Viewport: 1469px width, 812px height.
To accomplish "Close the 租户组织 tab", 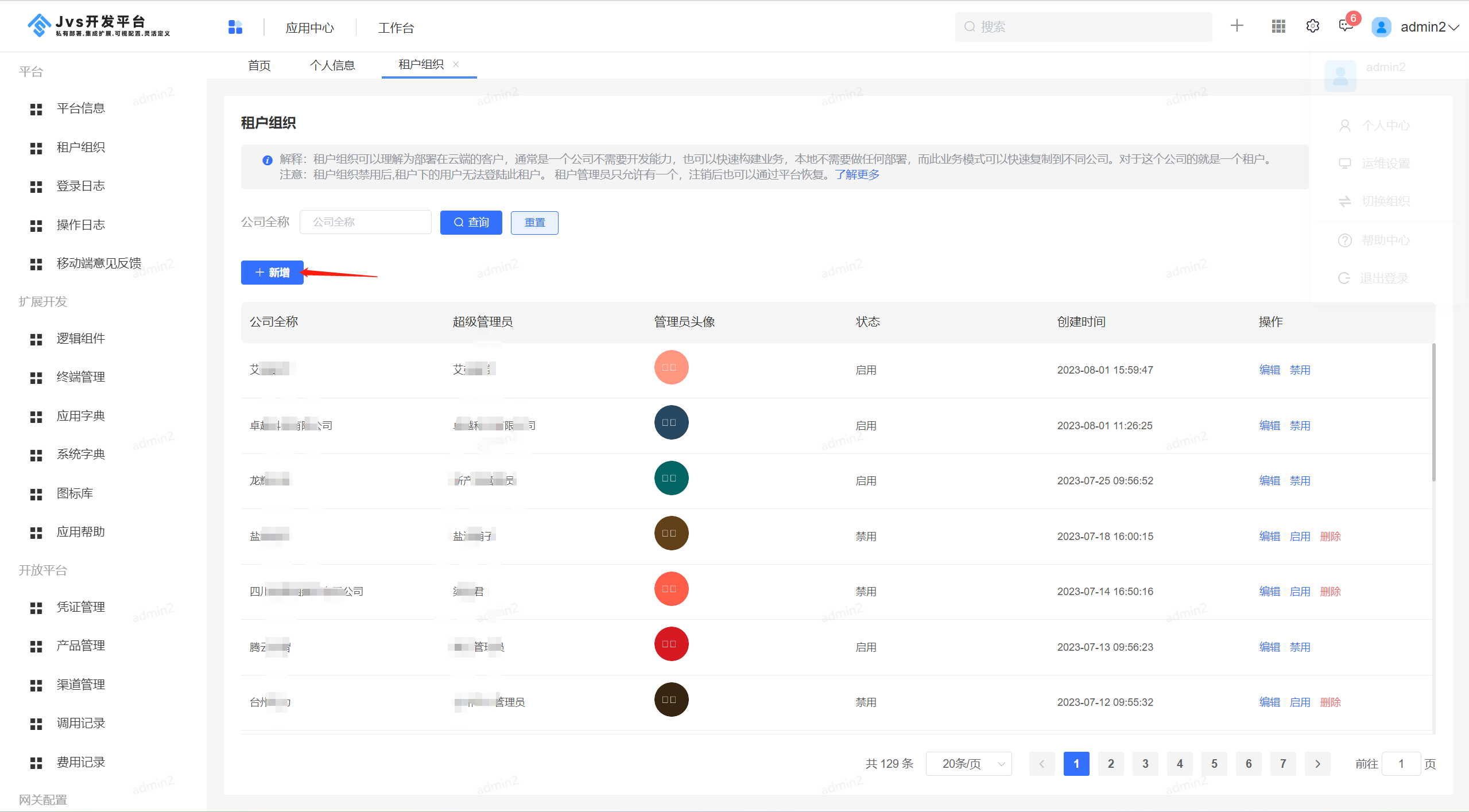I will click(x=456, y=64).
